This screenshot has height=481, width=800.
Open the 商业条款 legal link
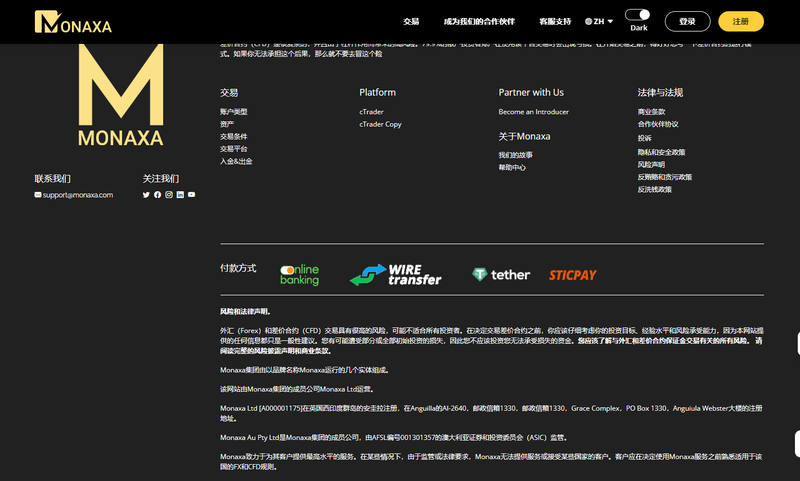(652, 112)
